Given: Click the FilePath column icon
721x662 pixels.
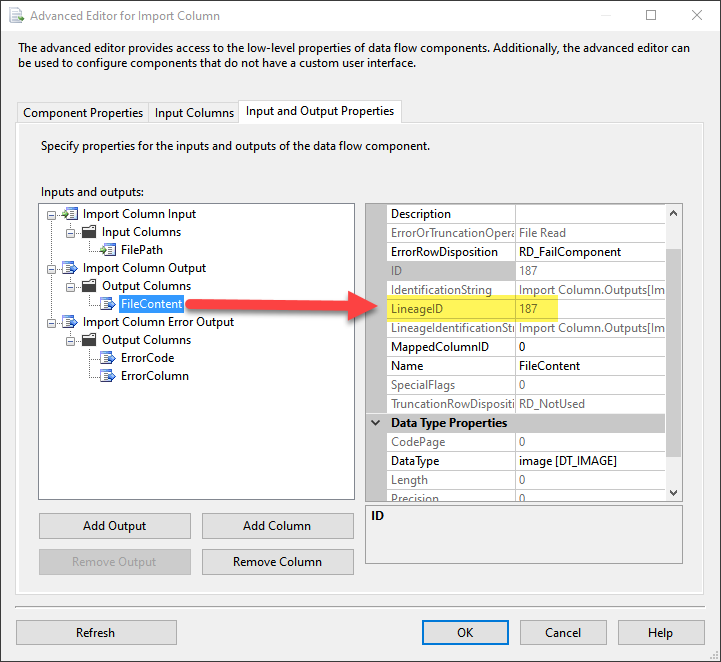Looking at the screenshot, I should click(108, 250).
